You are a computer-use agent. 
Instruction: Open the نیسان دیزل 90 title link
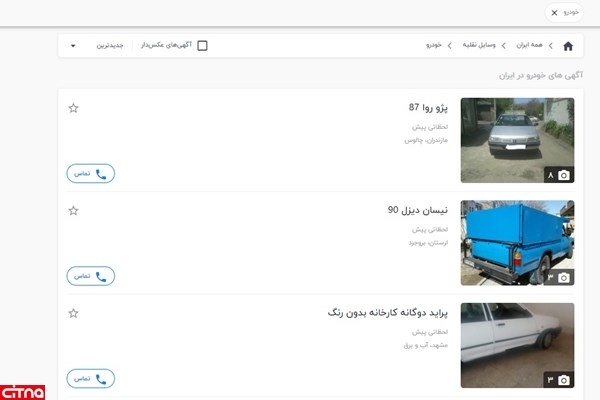[x=417, y=210]
